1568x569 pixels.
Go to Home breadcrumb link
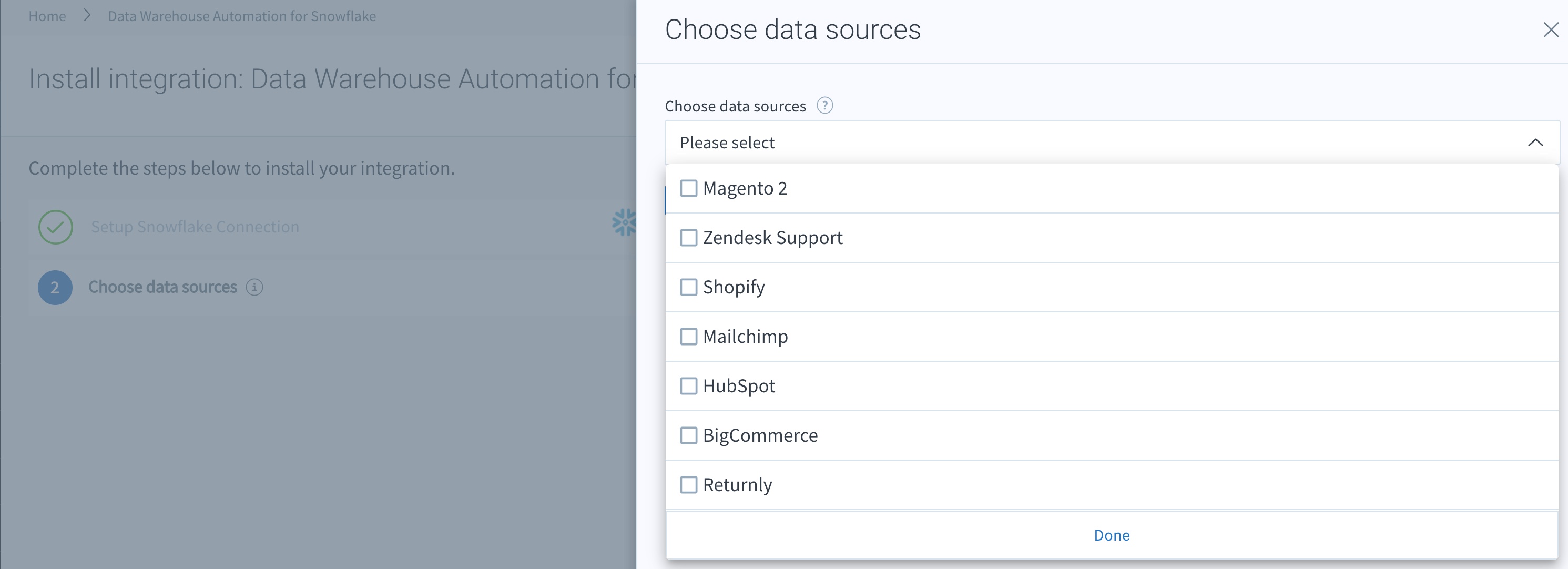[47, 16]
